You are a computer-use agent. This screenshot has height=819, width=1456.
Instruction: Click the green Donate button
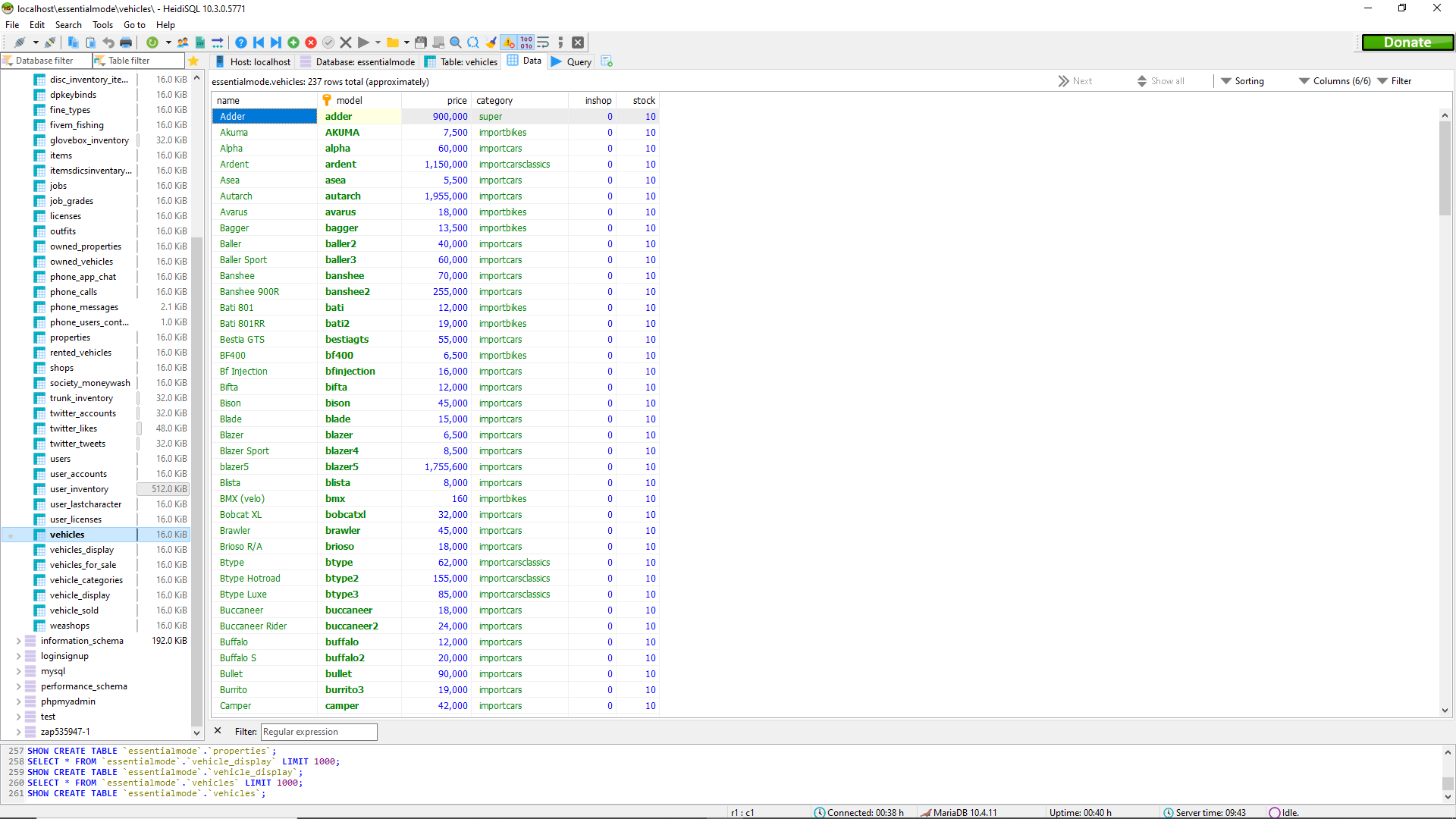[1407, 42]
